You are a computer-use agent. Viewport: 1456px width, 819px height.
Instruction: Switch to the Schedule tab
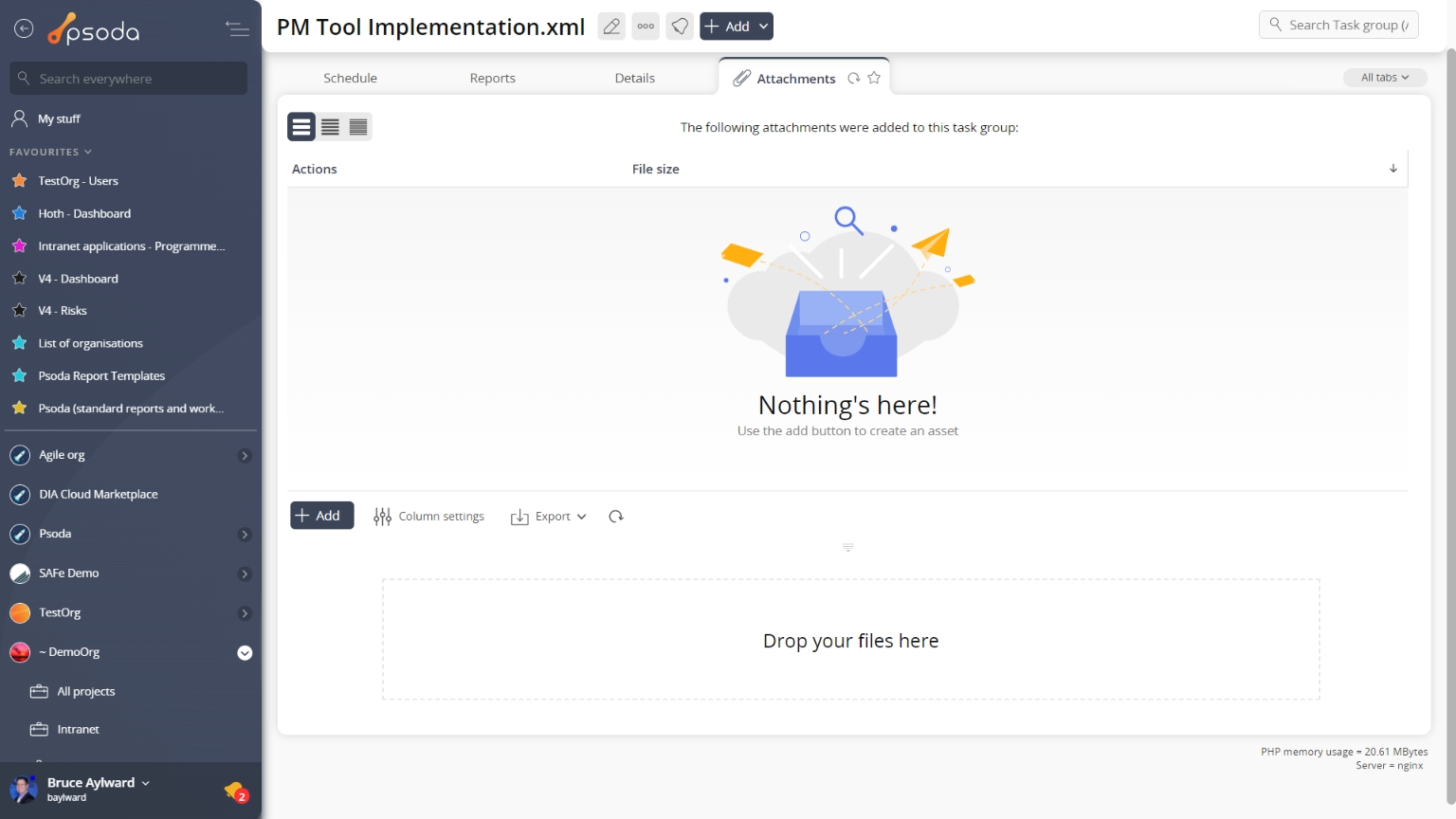[350, 79]
